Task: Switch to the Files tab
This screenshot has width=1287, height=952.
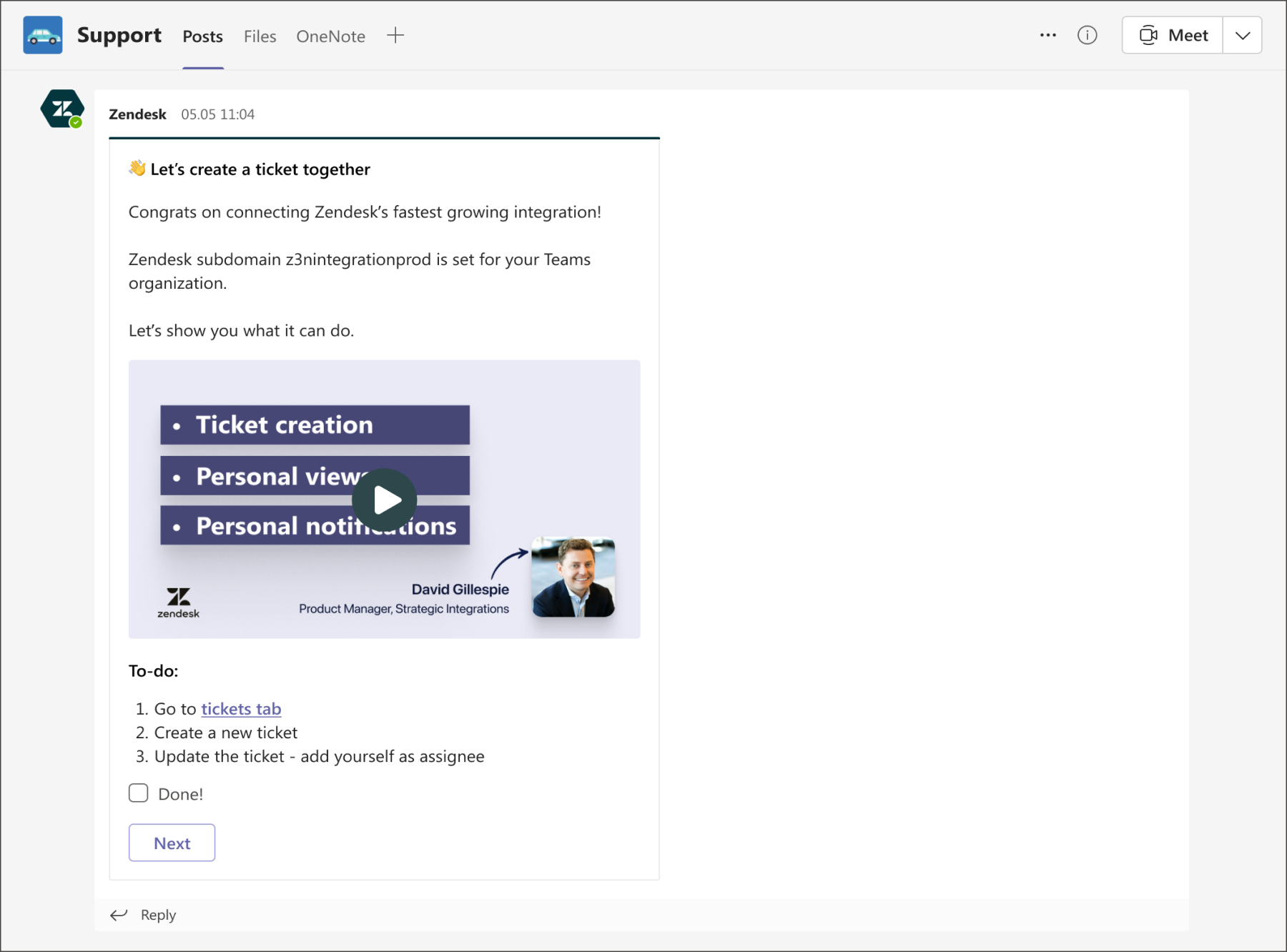Action: (260, 36)
